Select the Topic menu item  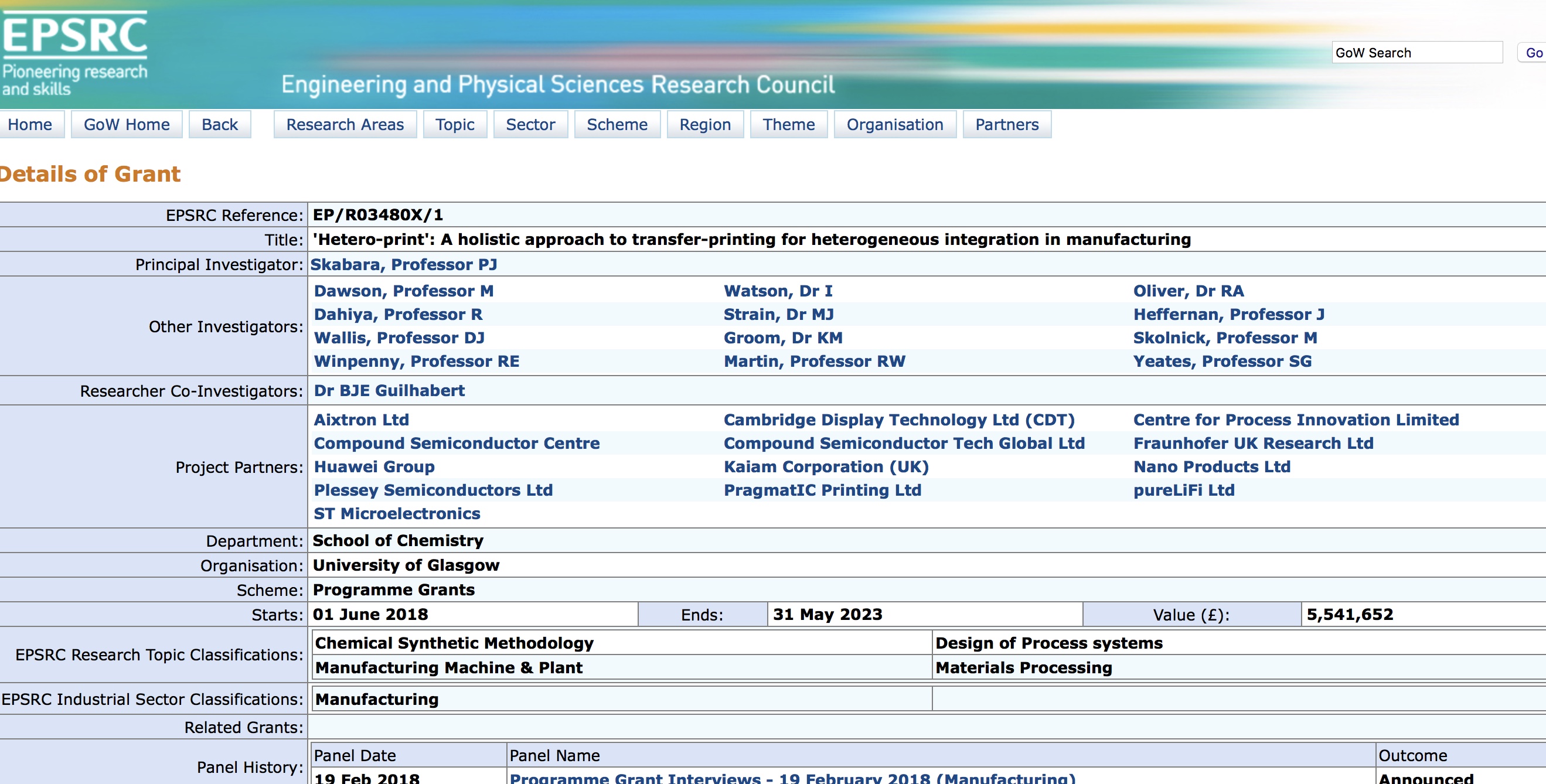pos(455,124)
